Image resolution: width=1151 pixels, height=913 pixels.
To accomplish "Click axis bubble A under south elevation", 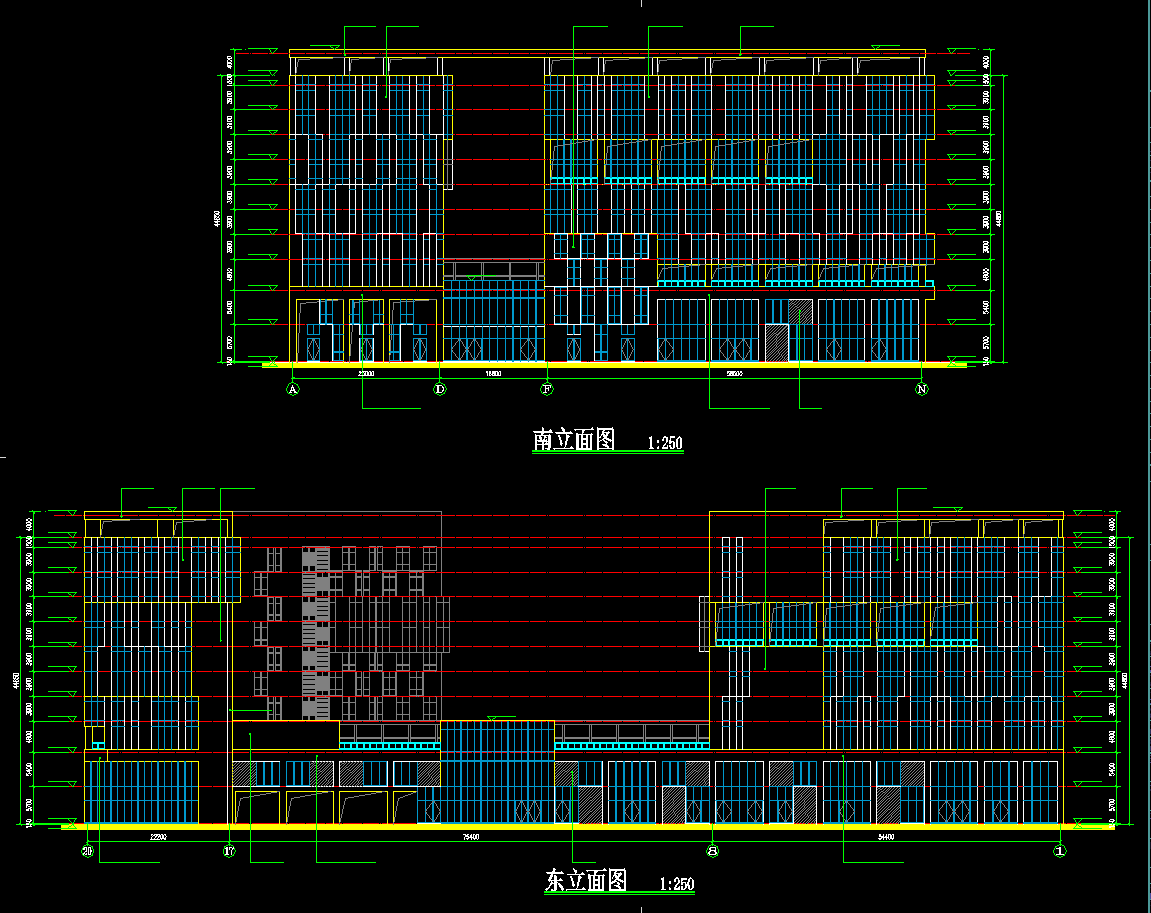I will 293,389.
